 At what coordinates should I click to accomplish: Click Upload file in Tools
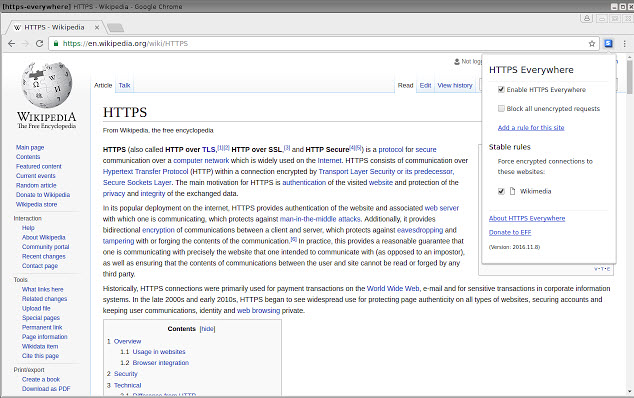[x=36, y=308]
